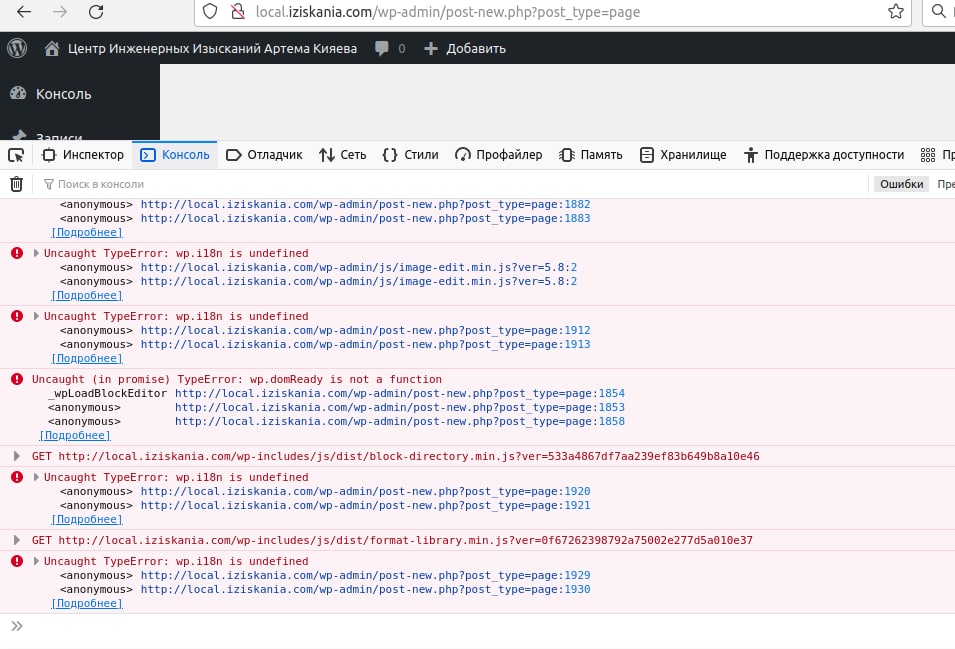The height and width of the screenshot is (649, 955).
Task: Click the insecure connection padlock icon
Action: coord(238,12)
